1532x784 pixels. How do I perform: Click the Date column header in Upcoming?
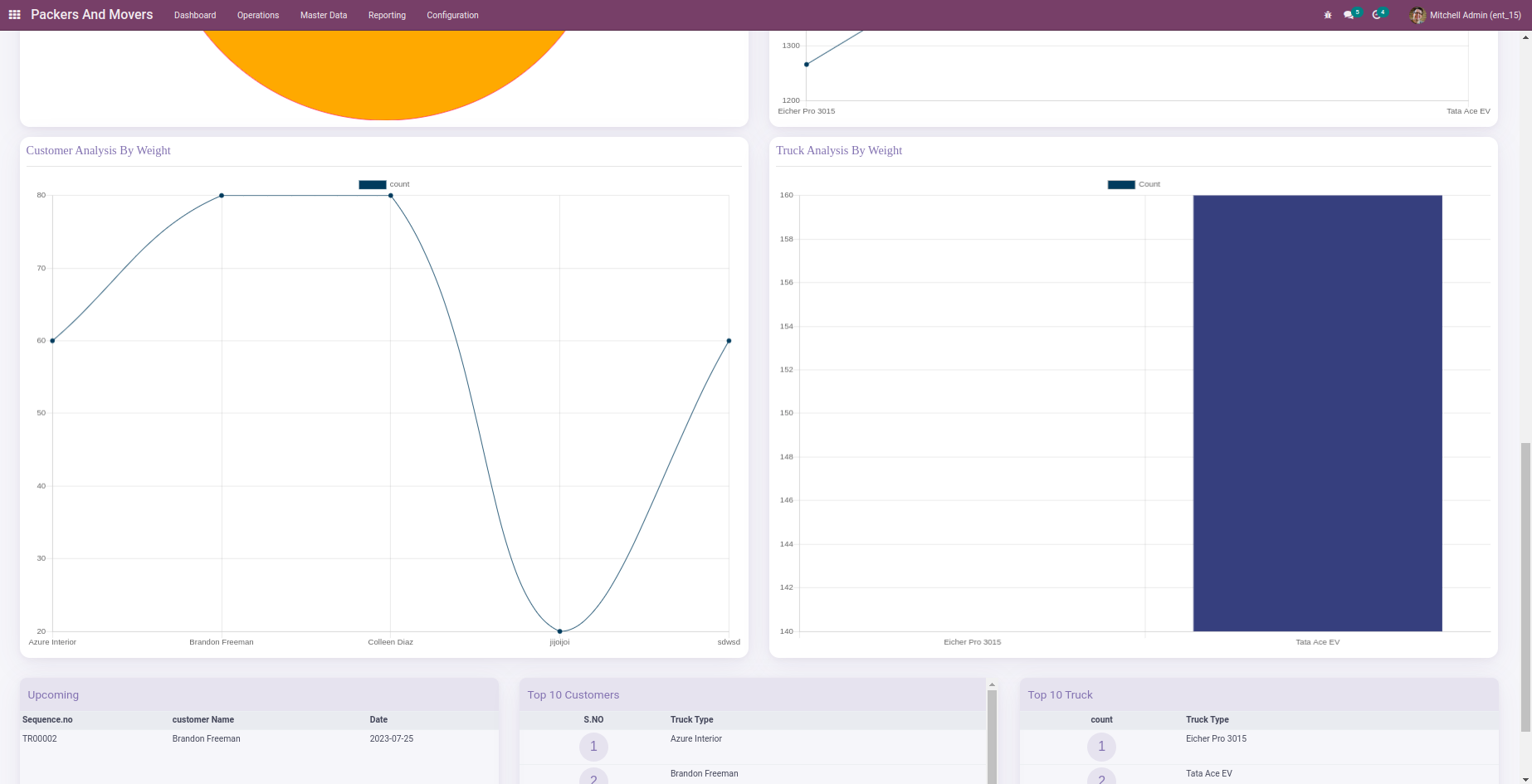tap(378, 720)
